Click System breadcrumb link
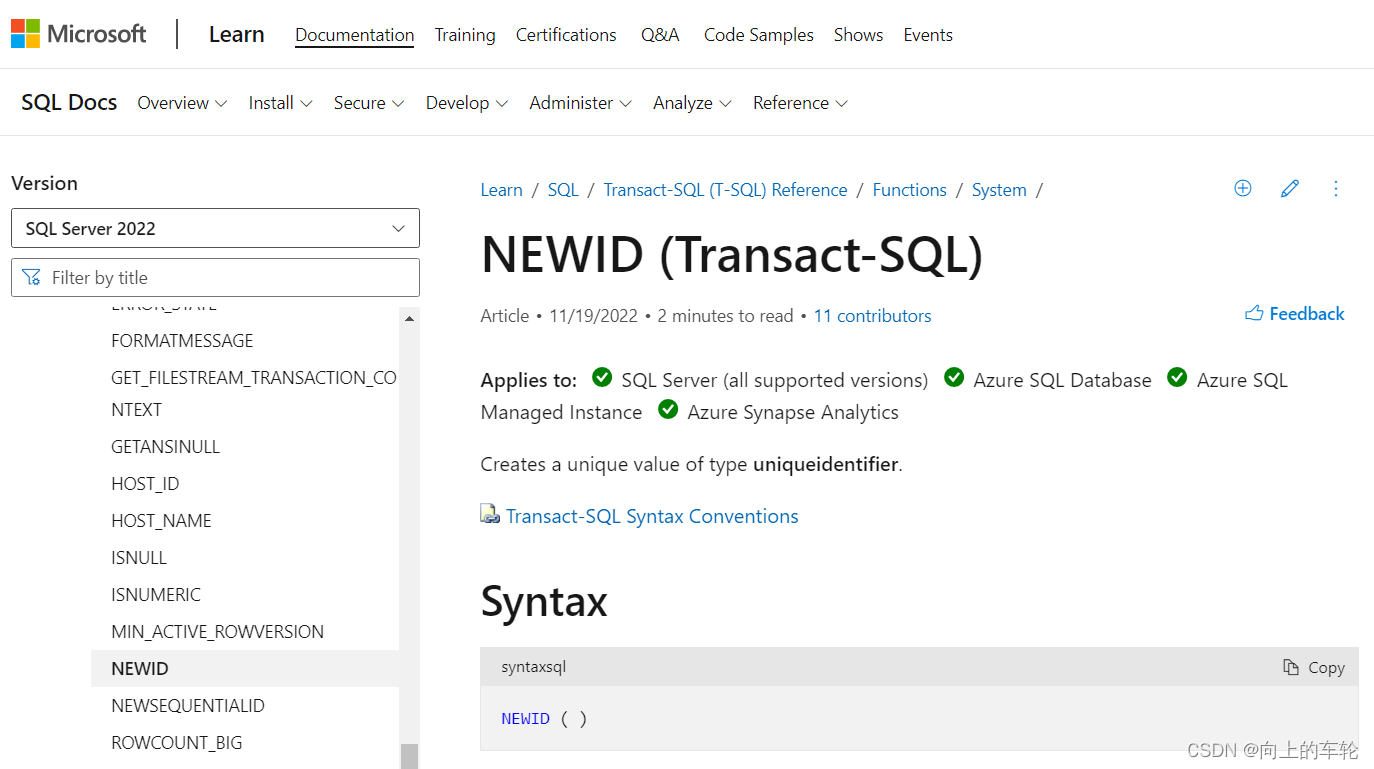The height and width of the screenshot is (769, 1374). click(999, 190)
